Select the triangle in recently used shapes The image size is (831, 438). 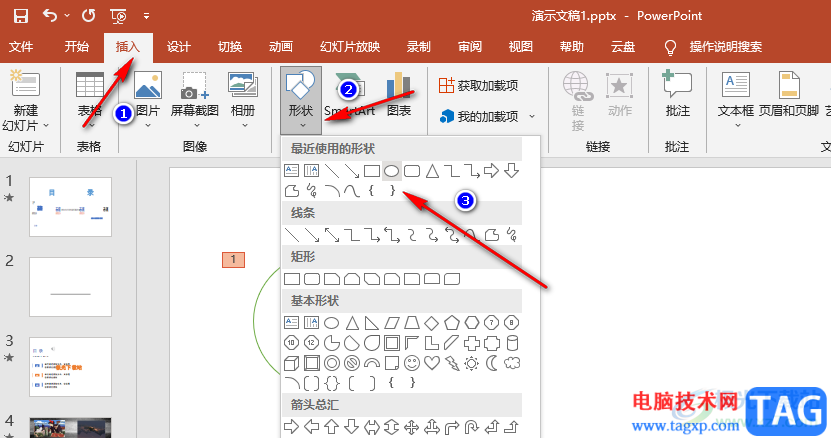[432, 171]
